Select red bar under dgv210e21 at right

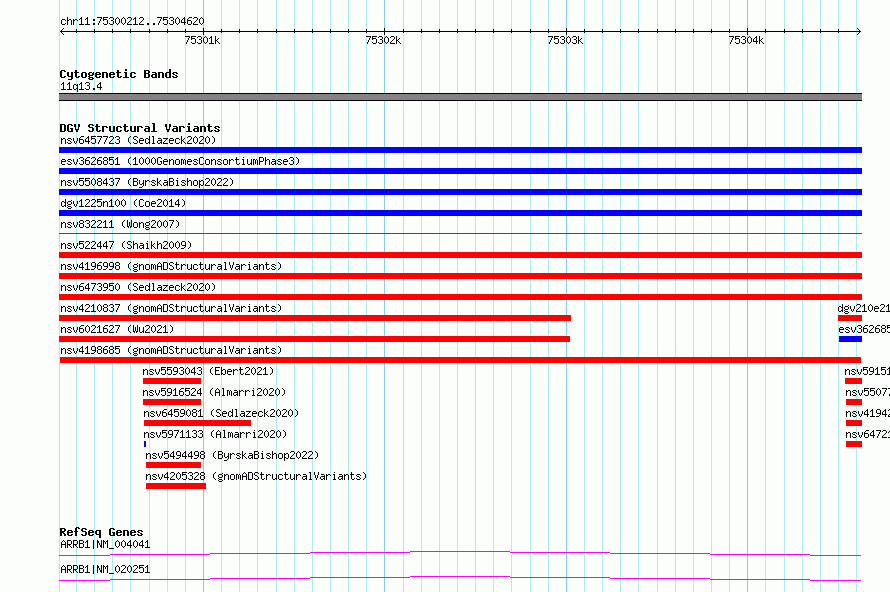[x=850, y=318]
